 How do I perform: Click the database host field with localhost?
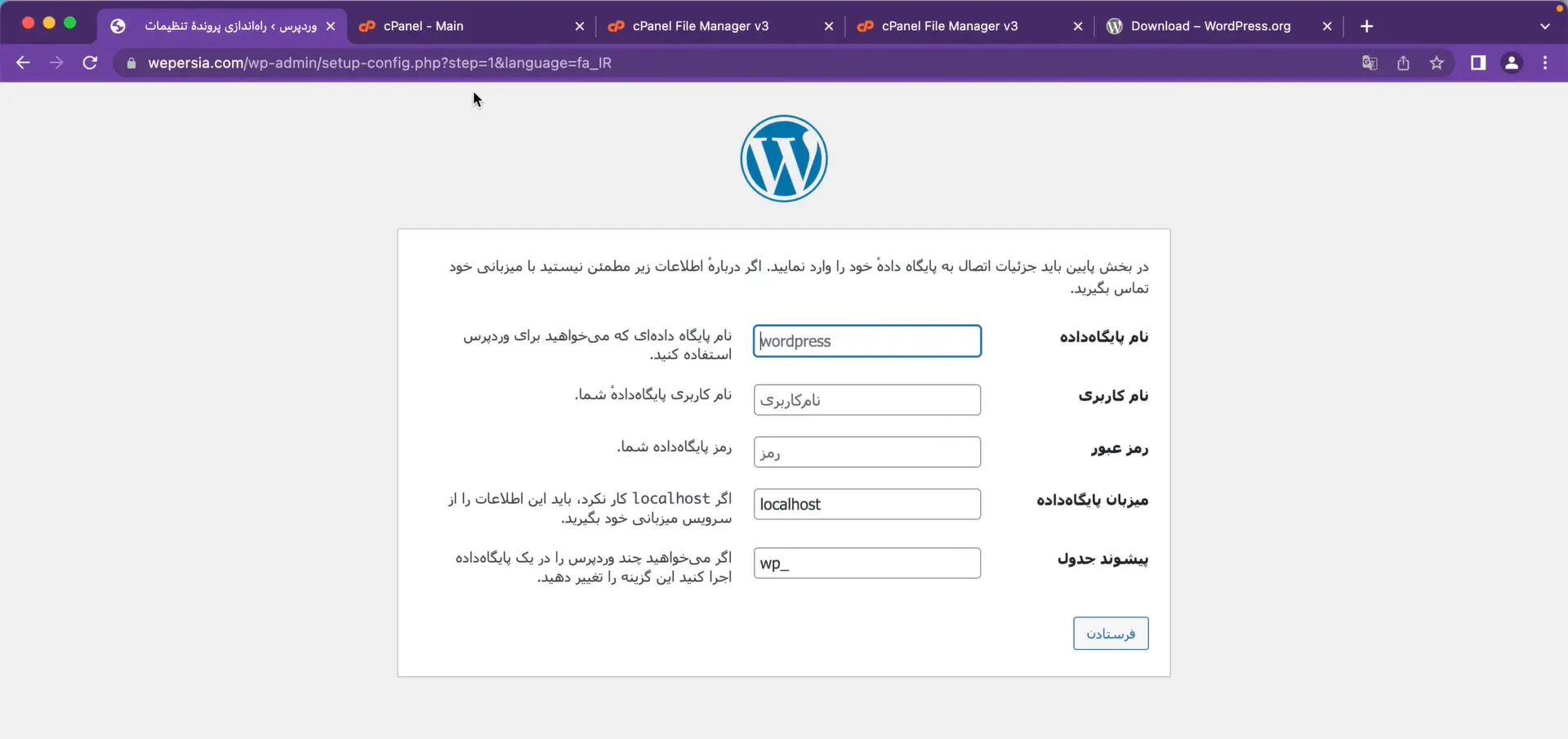867,505
